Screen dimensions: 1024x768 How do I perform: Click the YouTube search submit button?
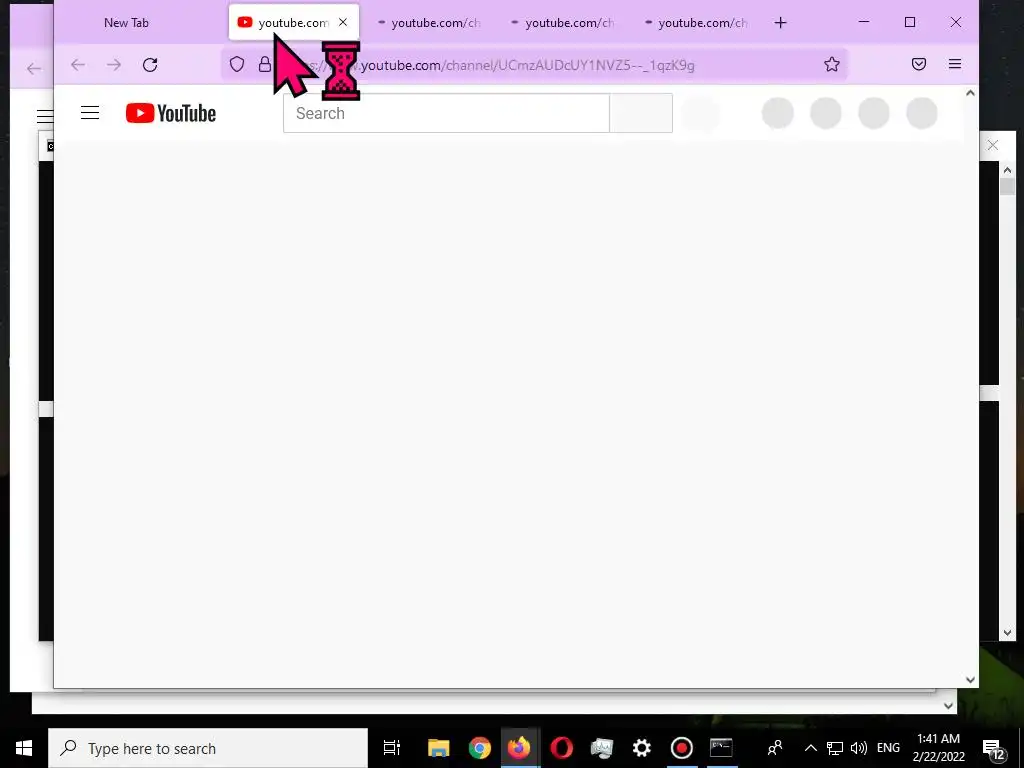point(641,113)
